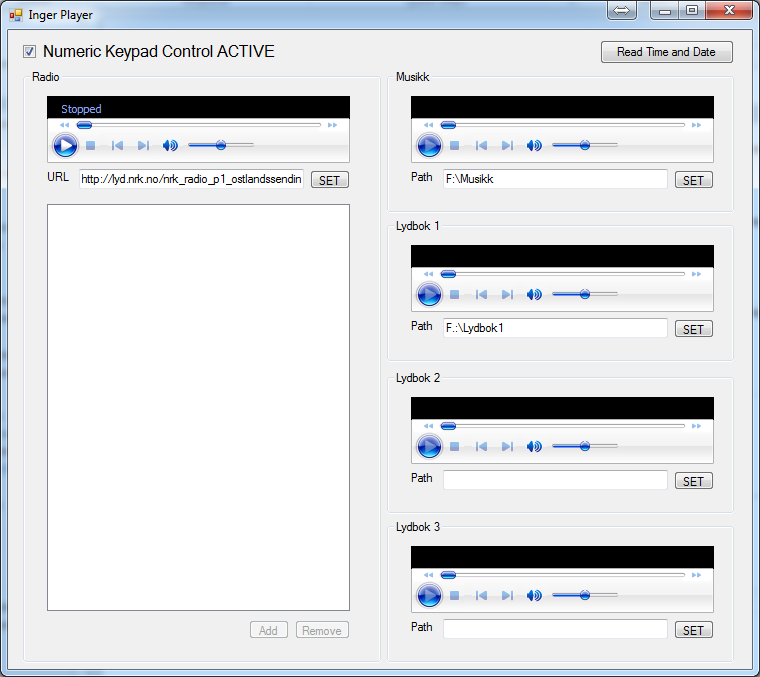Click the Inger Player title bar icon

click(x=16, y=15)
